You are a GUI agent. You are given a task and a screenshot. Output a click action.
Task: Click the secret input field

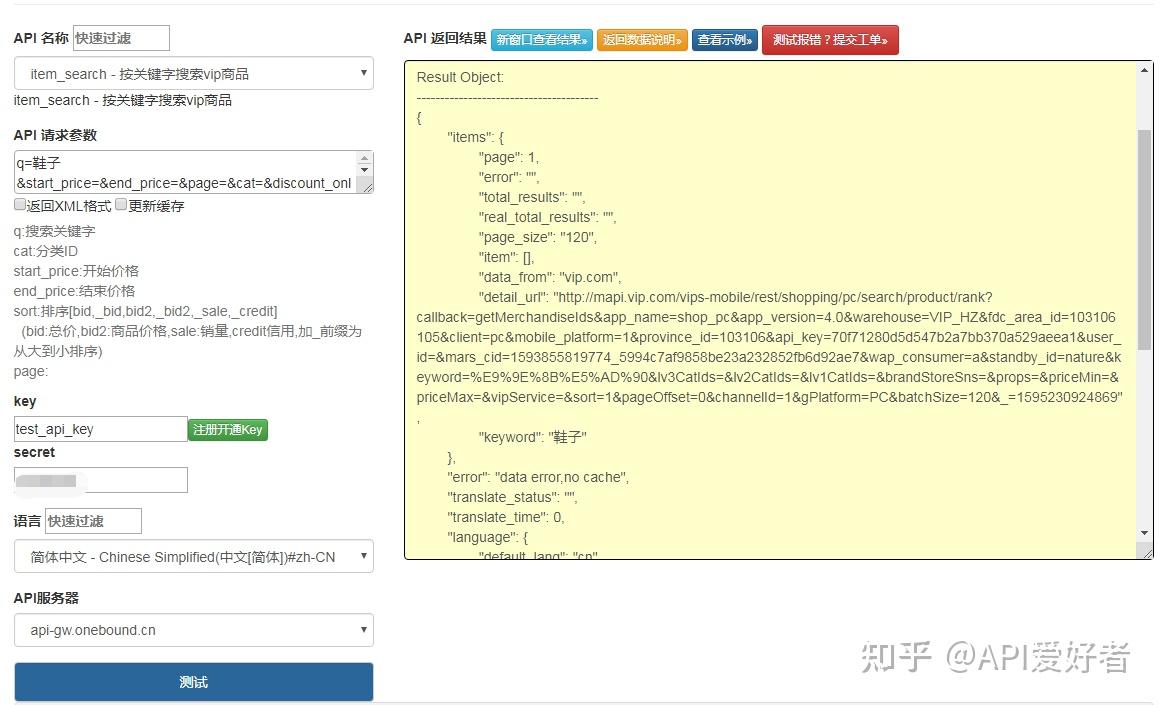click(101, 480)
